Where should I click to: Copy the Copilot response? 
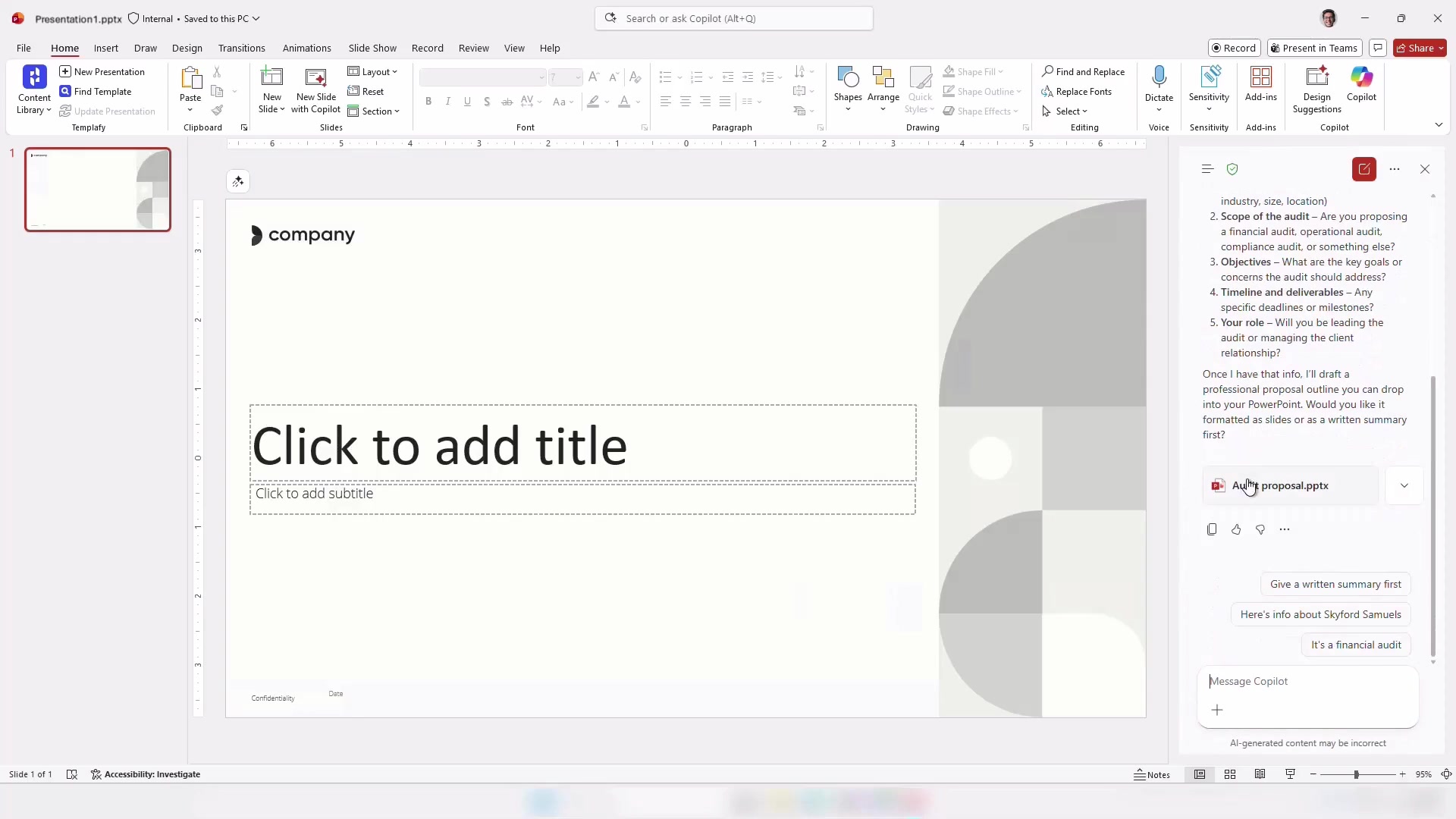(x=1212, y=529)
